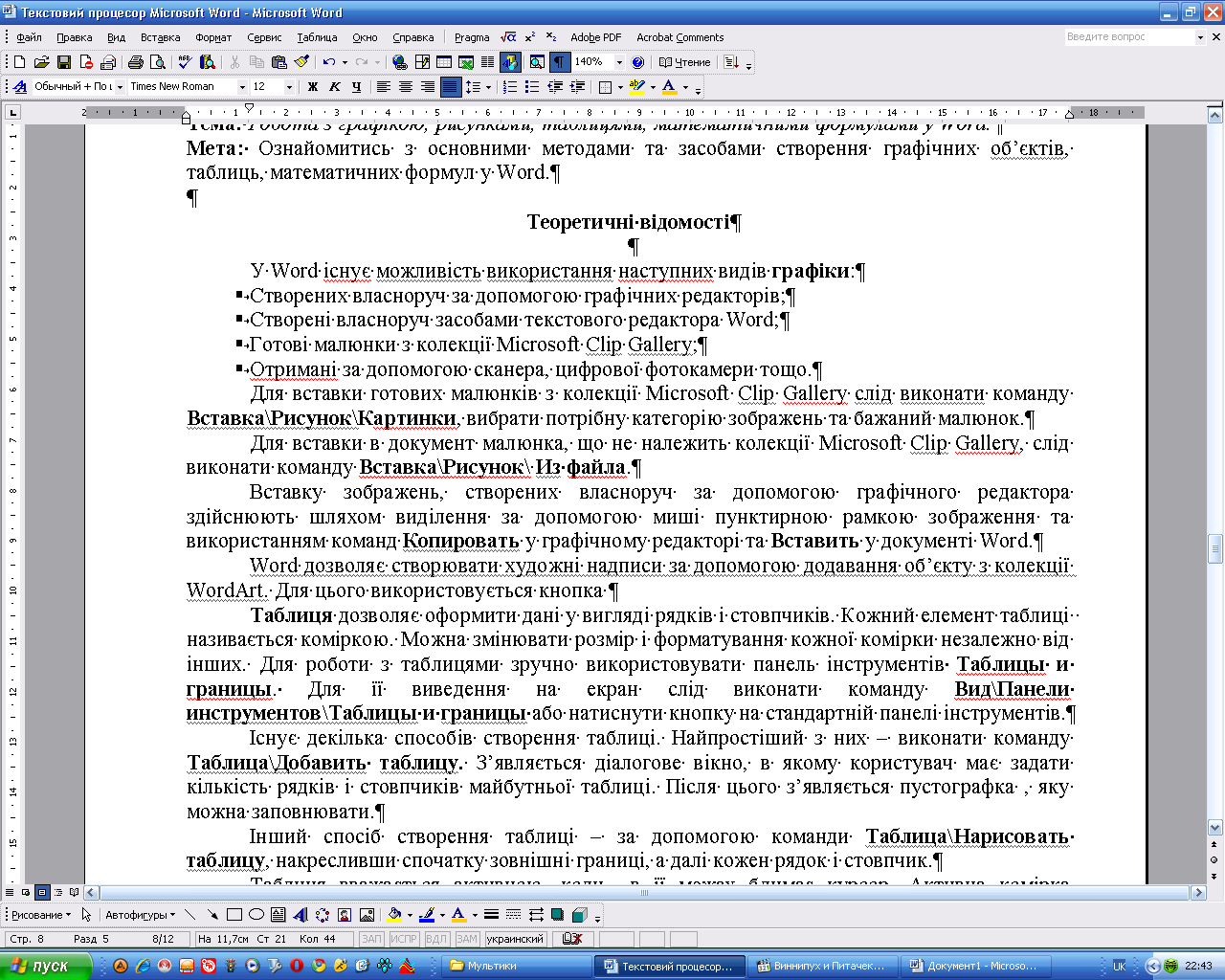Toggle Bold (Ж) formatting
Screen dimensions: 1225x980
tap(312, 86)
